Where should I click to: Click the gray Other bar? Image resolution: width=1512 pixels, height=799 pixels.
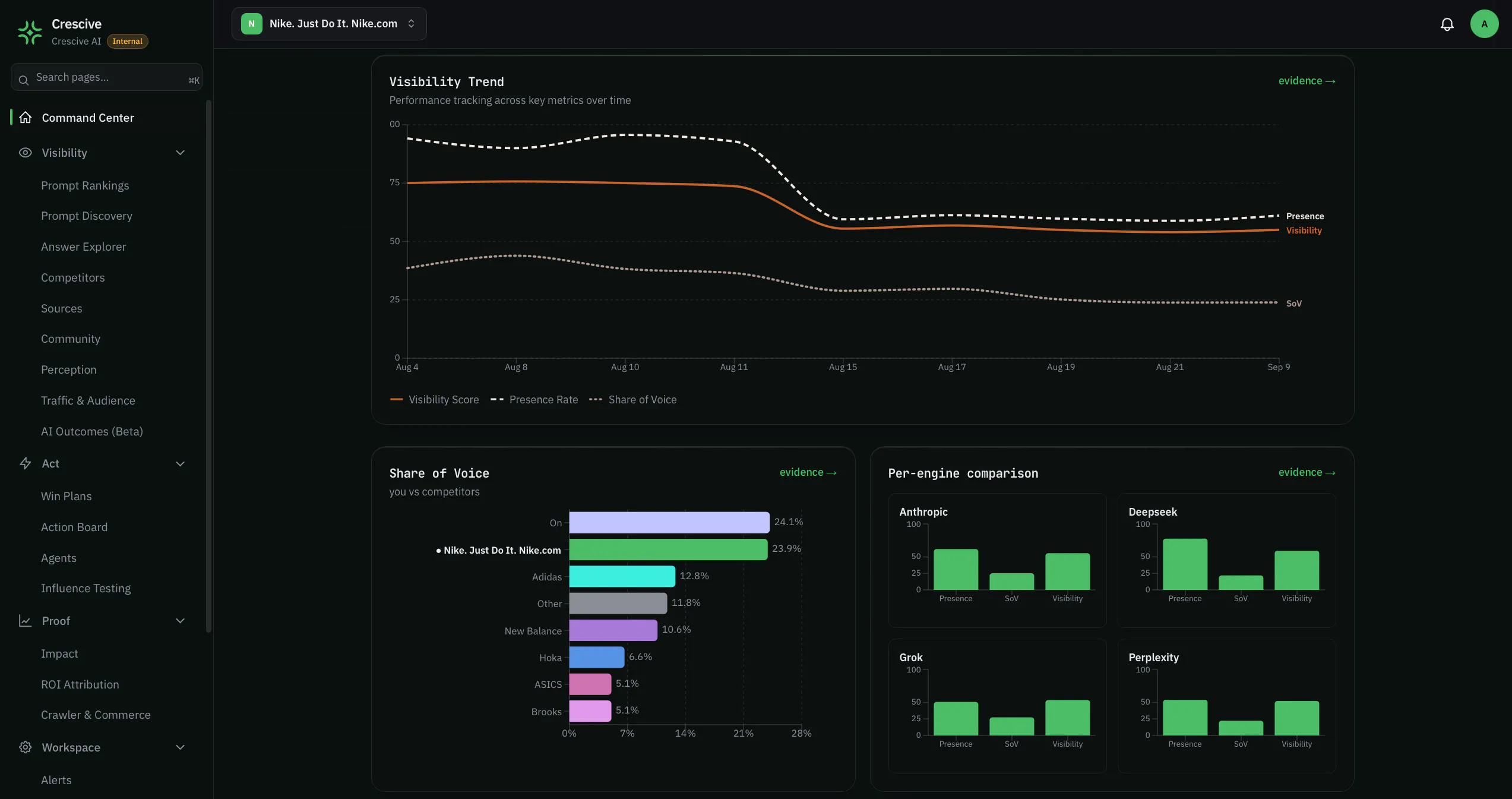(618, 603)
